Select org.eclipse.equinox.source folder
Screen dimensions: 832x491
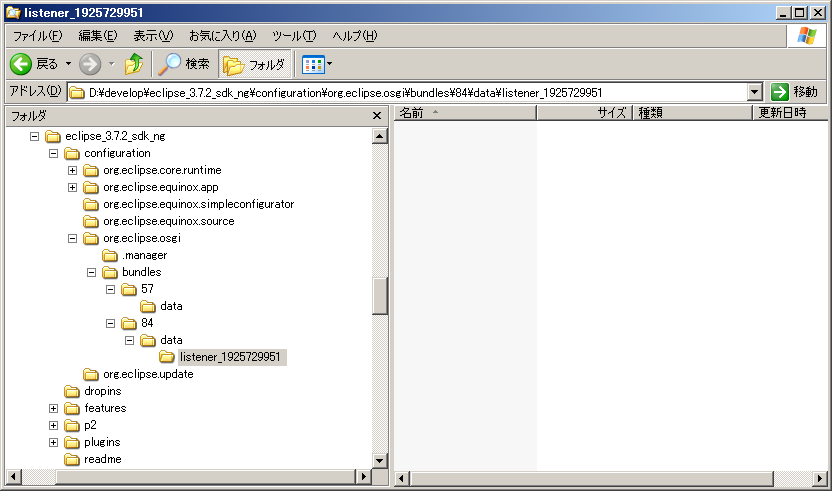coord(169,221)
